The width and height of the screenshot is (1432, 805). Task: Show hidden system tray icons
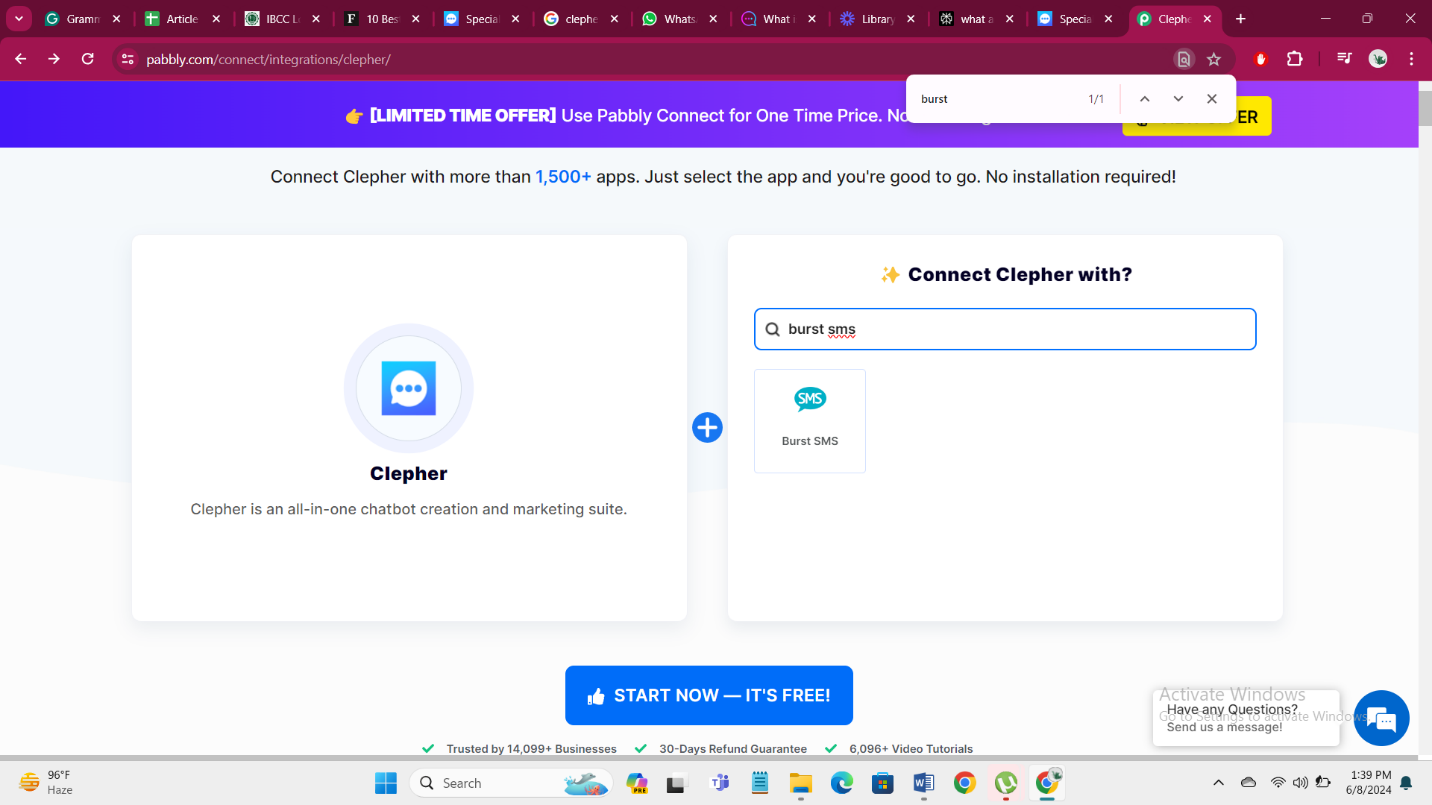(x=1218, y=783)
